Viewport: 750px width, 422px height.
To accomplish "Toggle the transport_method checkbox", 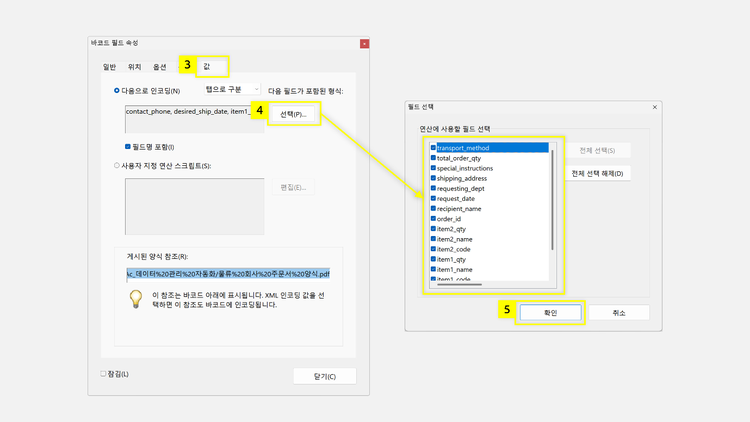I will click(433, 148).
